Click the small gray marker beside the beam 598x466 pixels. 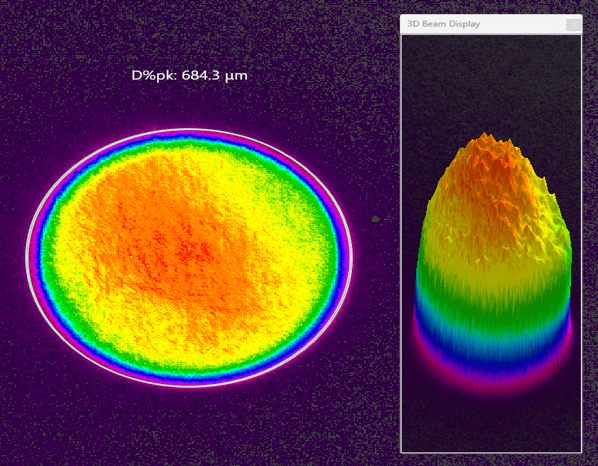tap(376, 219)
